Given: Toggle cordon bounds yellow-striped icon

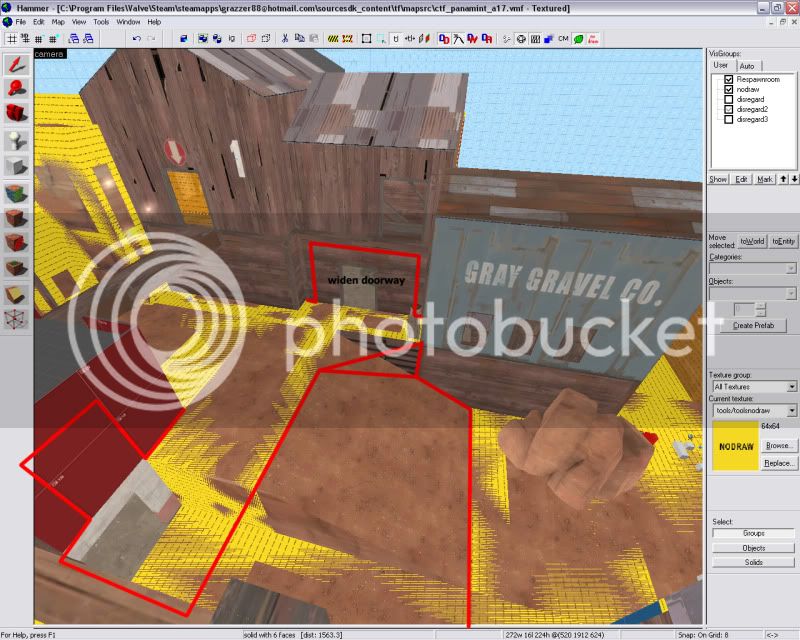Looking at the screenshot, I should pyautogui.click(x=333, y=39).
